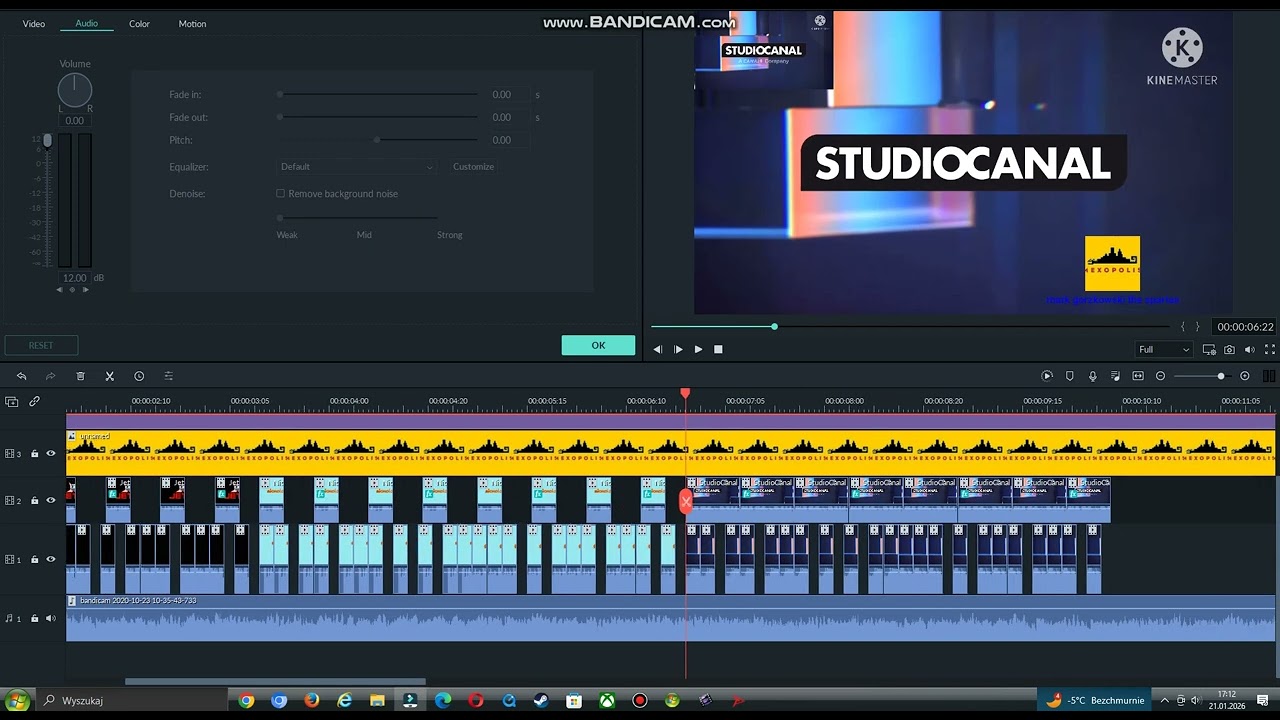Step to previous frame

coord(657,349)
